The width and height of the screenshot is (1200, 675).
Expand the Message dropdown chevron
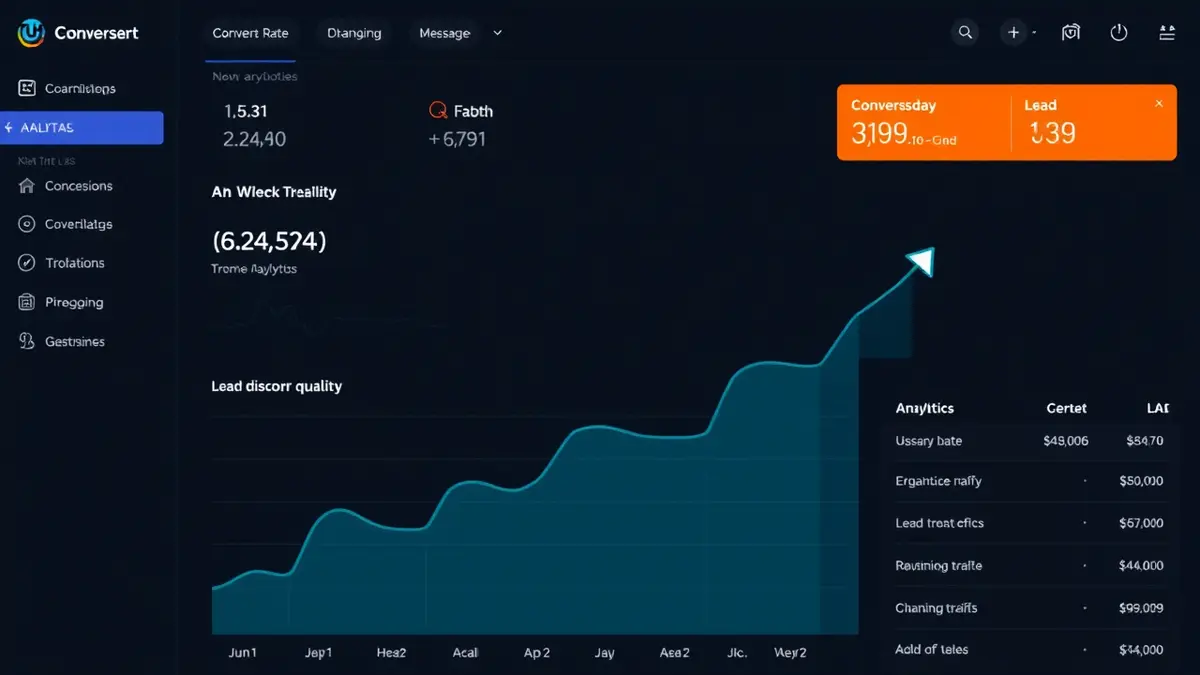pos(498,33)
